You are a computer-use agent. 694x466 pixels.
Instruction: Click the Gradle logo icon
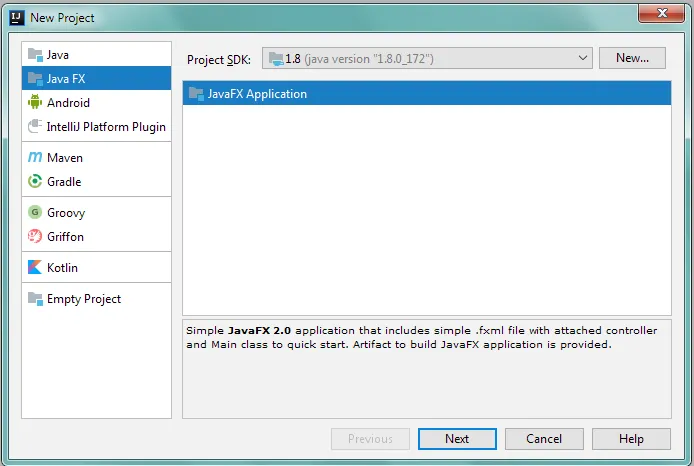[x=35, y=181]
